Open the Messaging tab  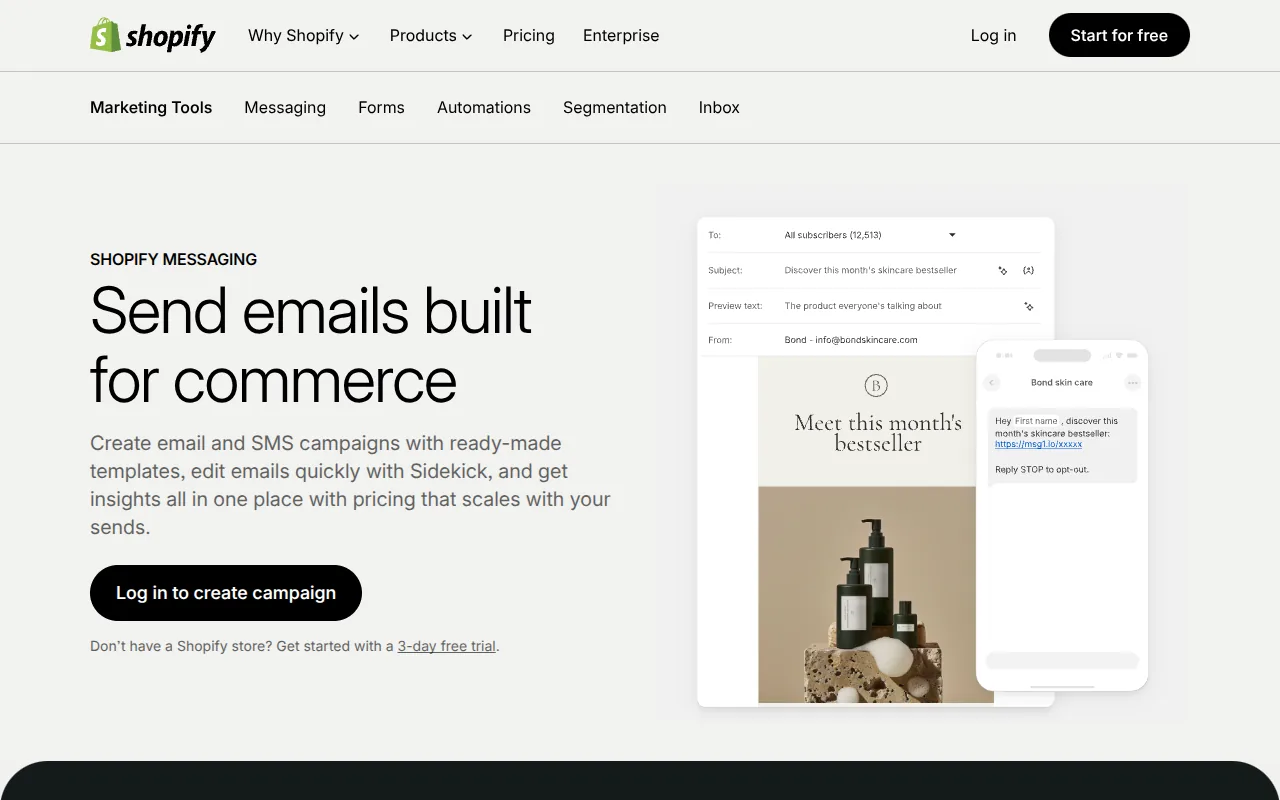285,108
